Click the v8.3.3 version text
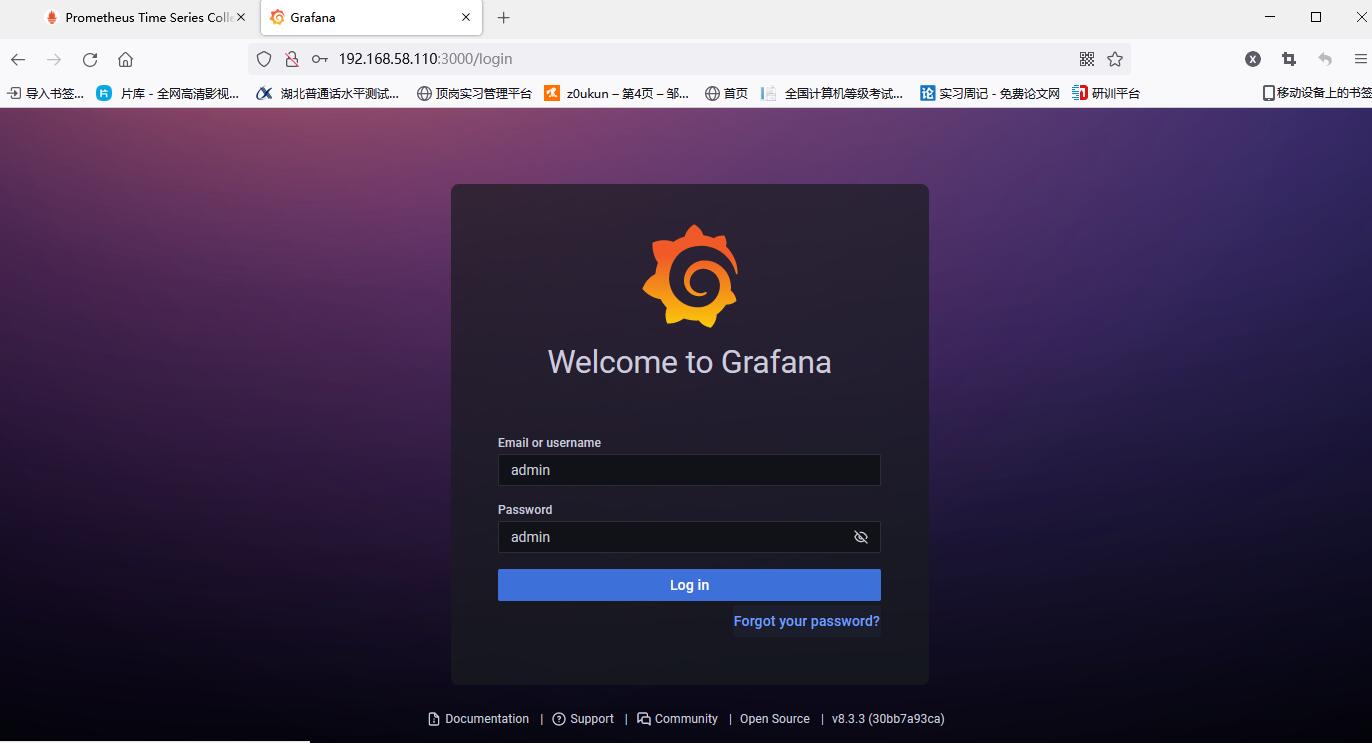 888,719
